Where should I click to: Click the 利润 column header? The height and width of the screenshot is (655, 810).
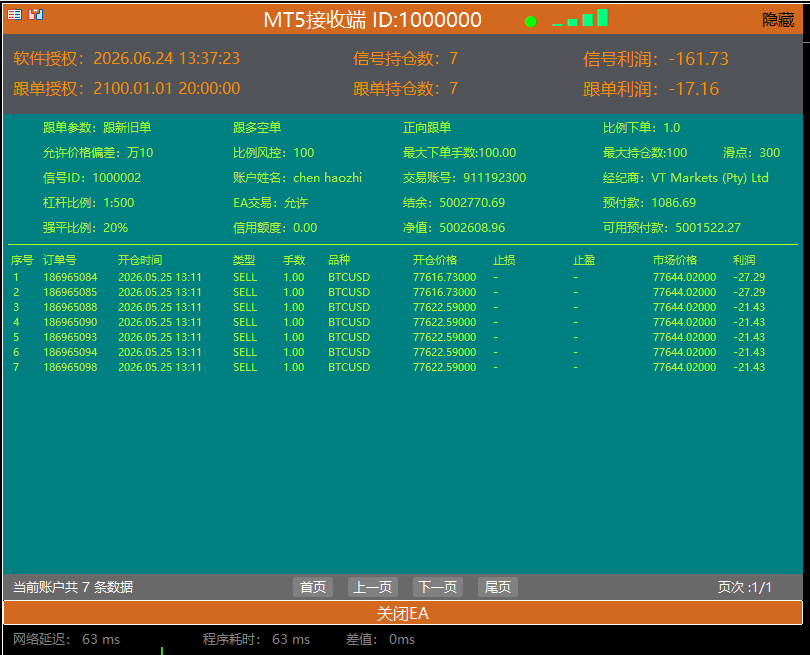[x=744, y=260]
